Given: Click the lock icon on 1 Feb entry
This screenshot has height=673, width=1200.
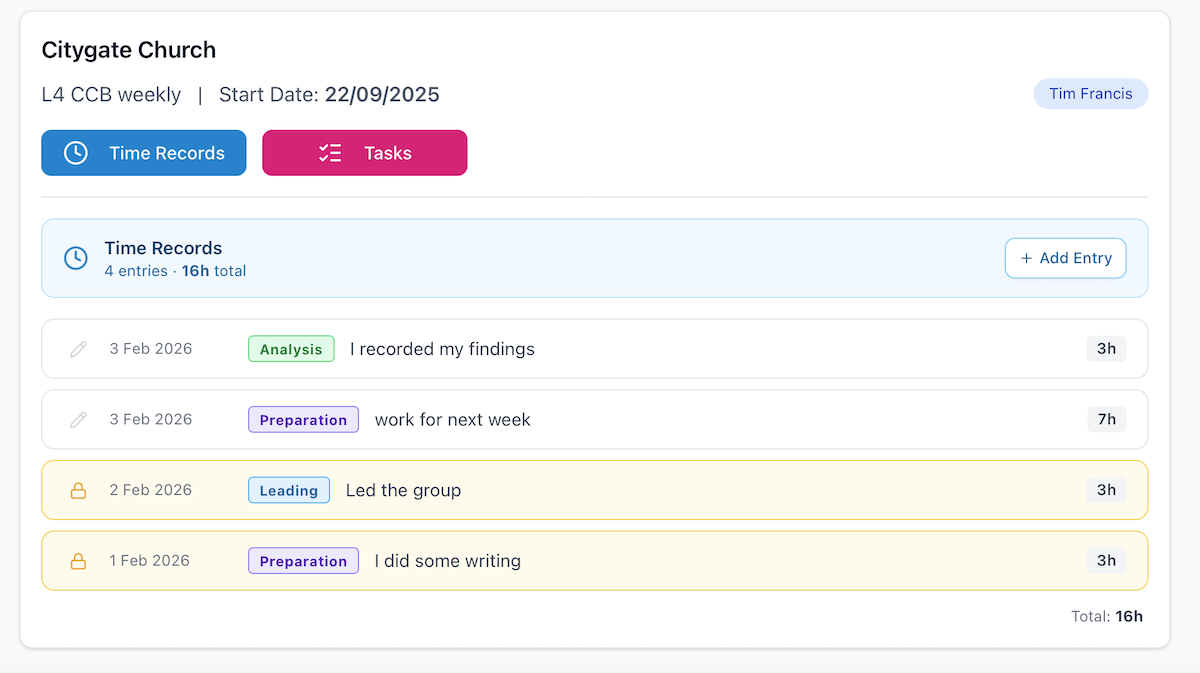Looking at the screenshot, I should click(78, 561).
